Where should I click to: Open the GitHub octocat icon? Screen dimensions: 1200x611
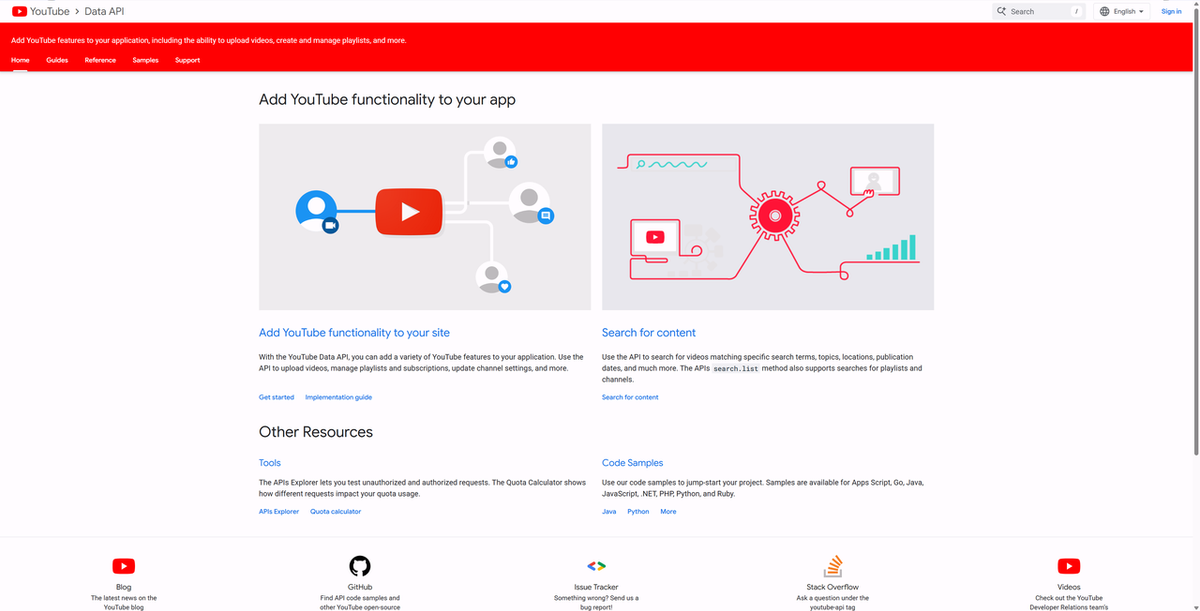pyautogui.click(x=360, y=566)
